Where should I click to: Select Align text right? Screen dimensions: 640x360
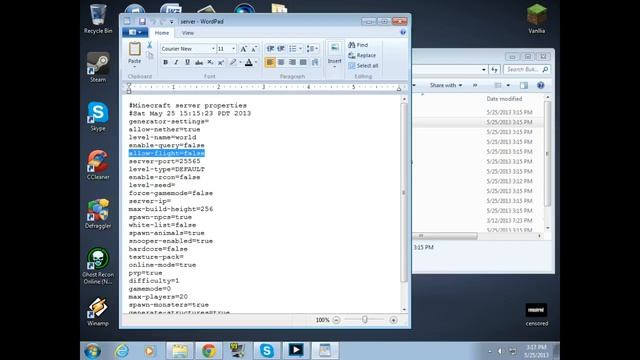(292, 62)
